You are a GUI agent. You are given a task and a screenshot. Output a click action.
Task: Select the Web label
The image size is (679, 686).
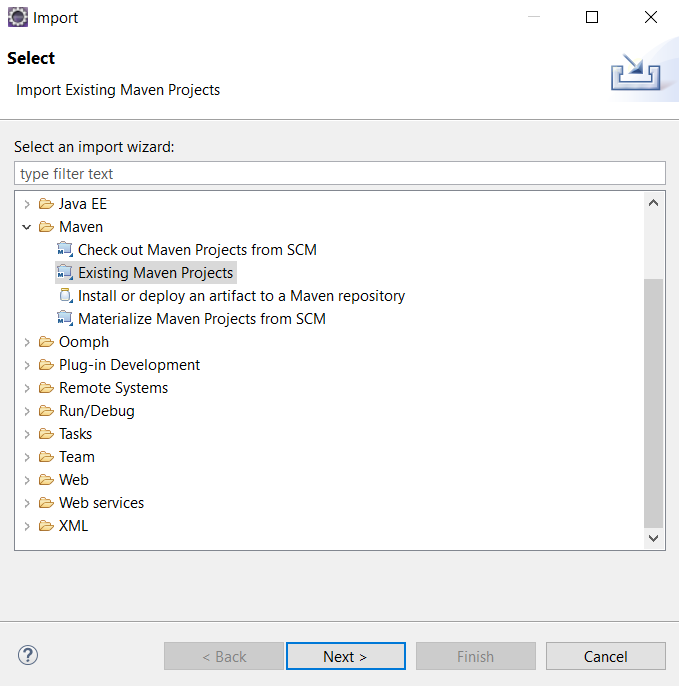(74, 480)
